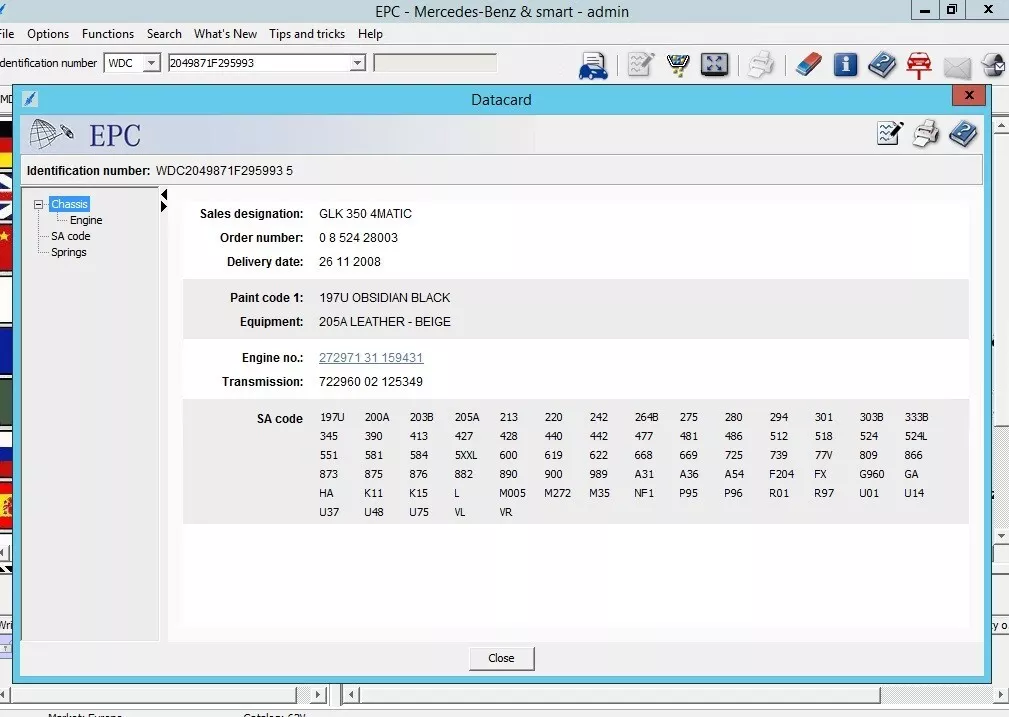This screenshot has width=1009, height=717.
Task: Click SA code M272
Action: click(557, 493)
